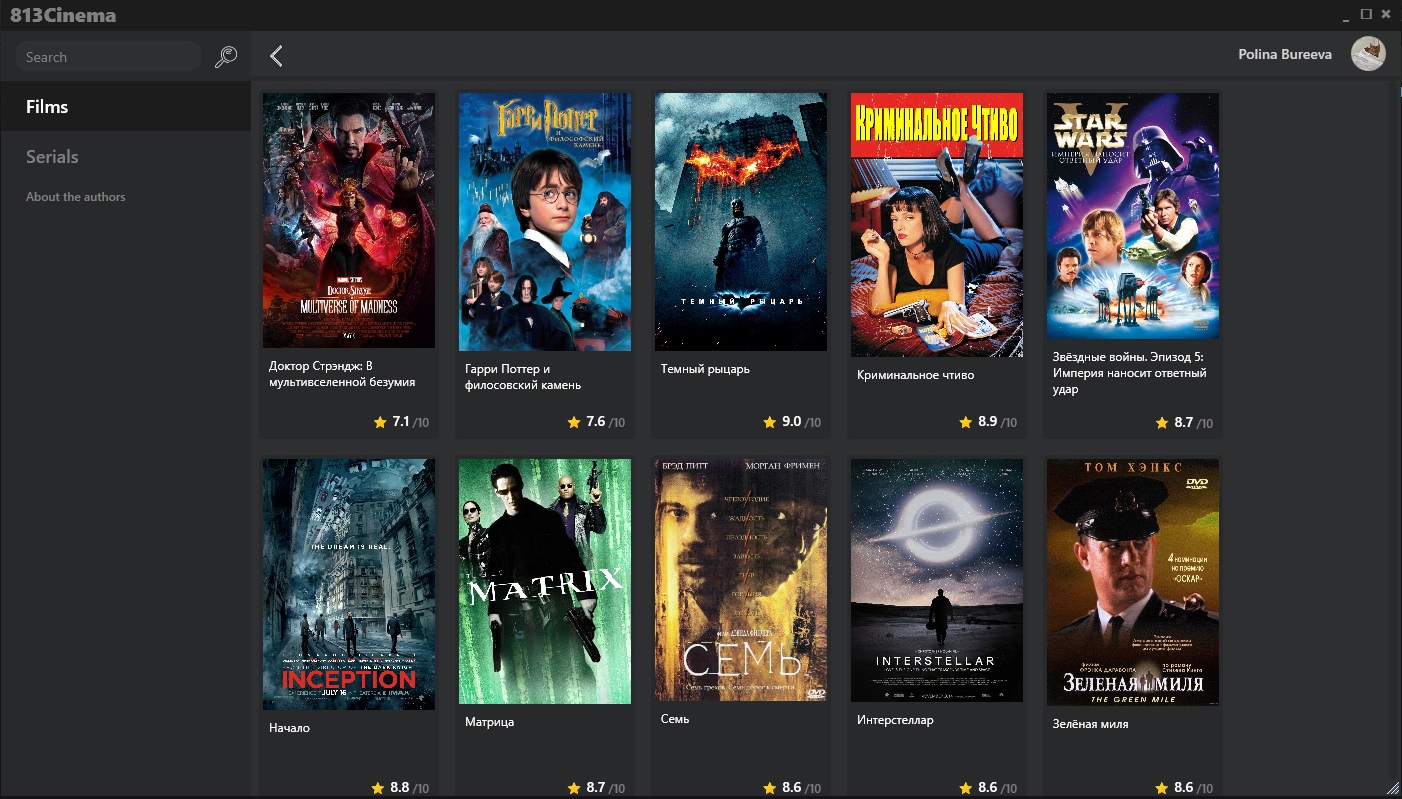Click the star in the Интерстеллар card
1402x799 pixels.
(966, 788)
